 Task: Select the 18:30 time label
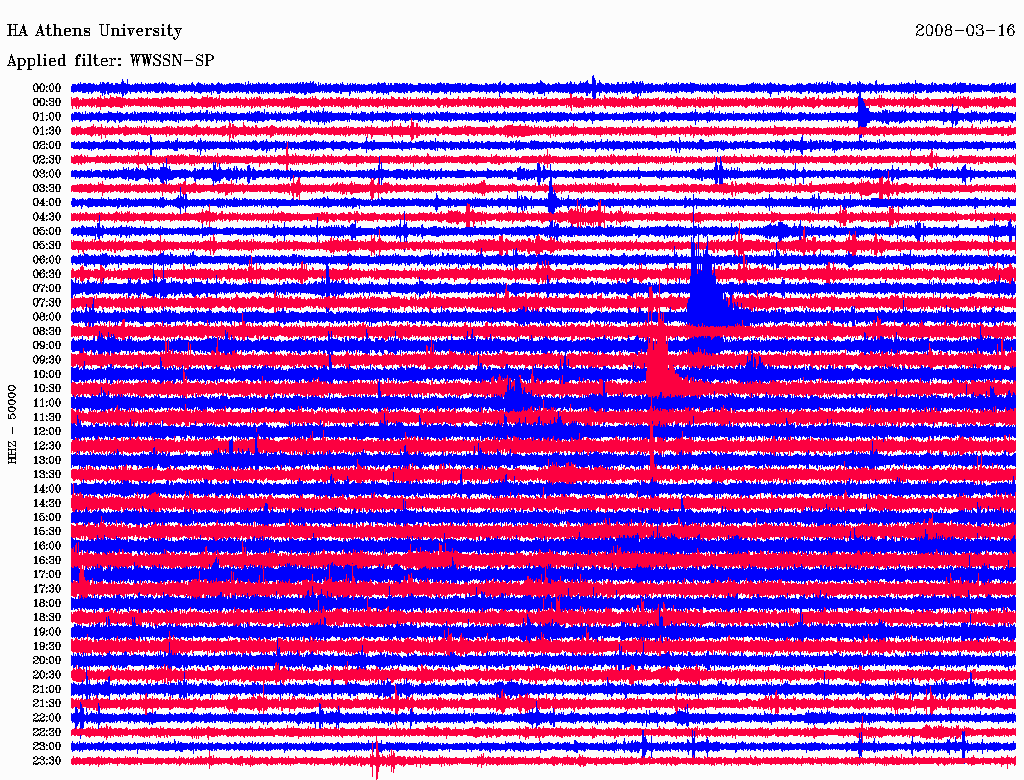tap(47, 617)
